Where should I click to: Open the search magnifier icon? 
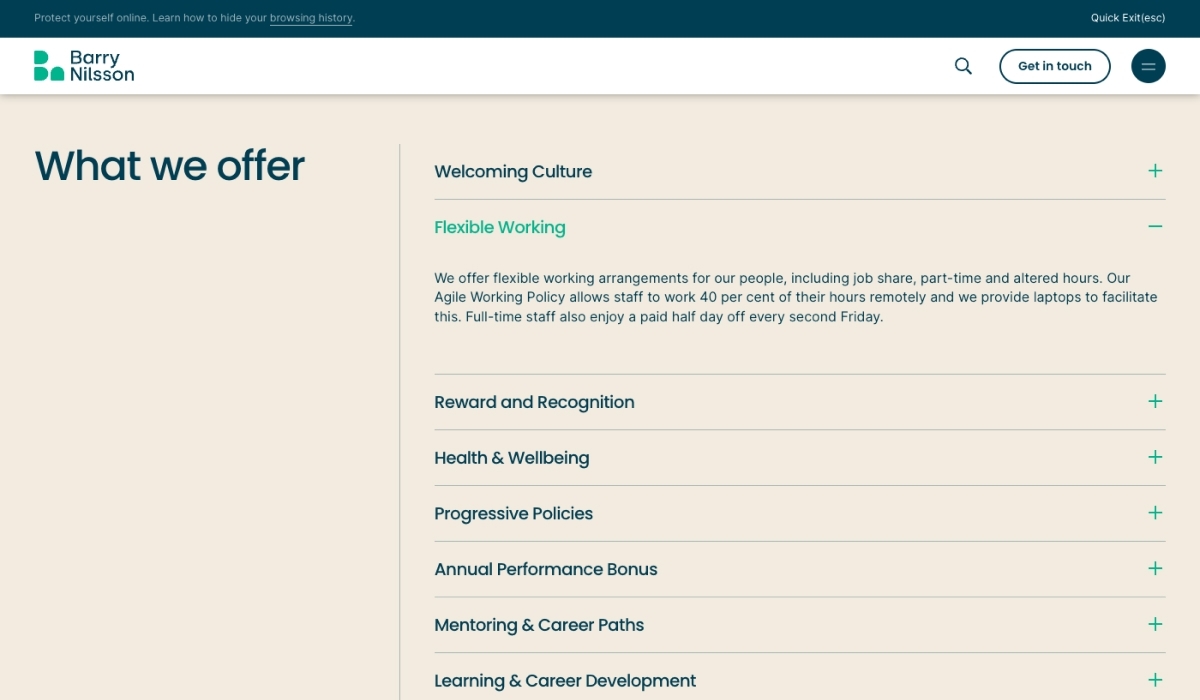(x=963, y=66)
